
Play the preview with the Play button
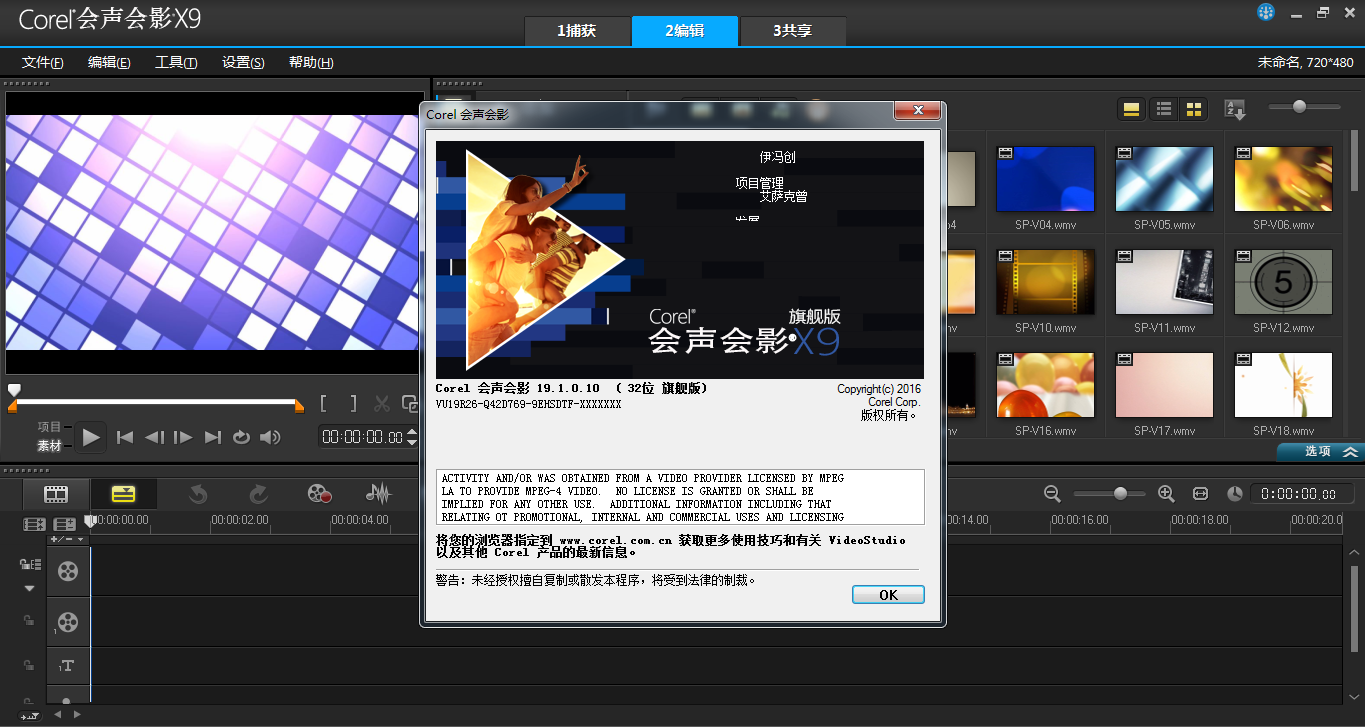coord(91,437)
